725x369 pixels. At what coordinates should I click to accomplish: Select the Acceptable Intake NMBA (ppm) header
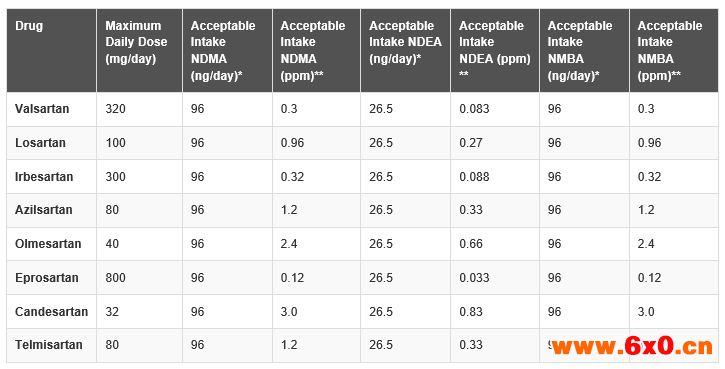point(670,50)
